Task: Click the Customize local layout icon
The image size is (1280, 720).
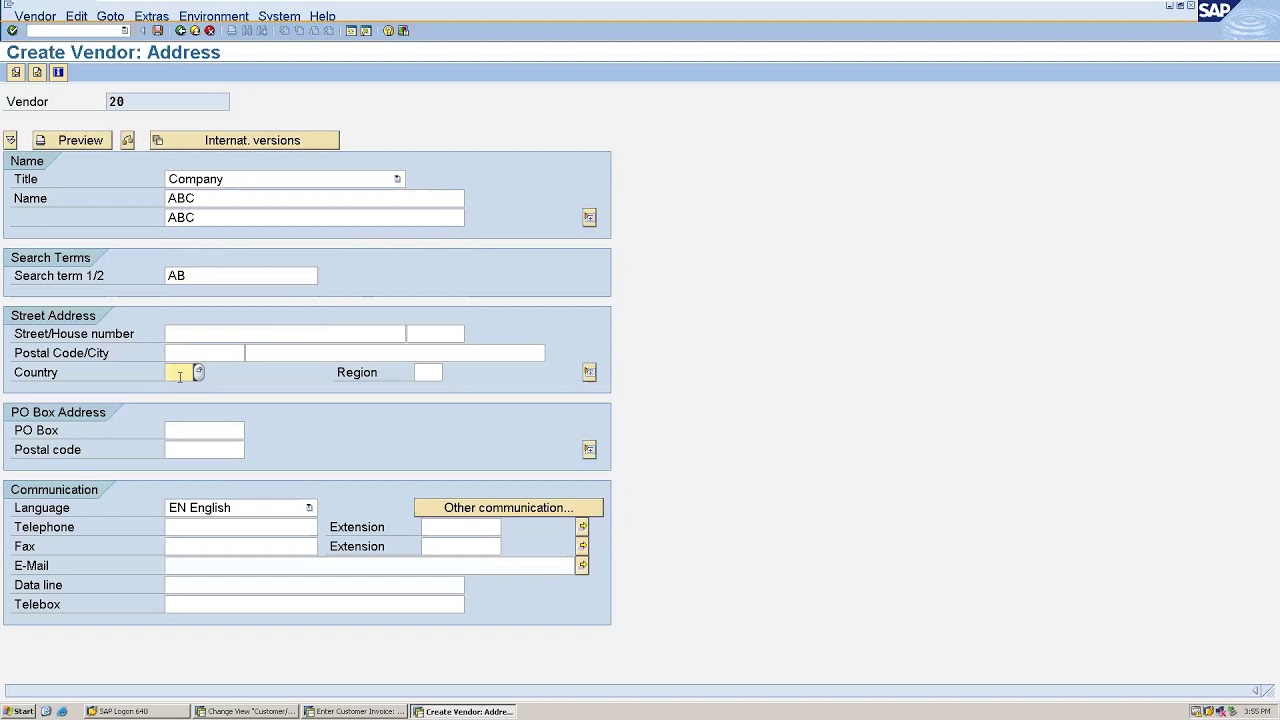Action: [x=403, y=31]
